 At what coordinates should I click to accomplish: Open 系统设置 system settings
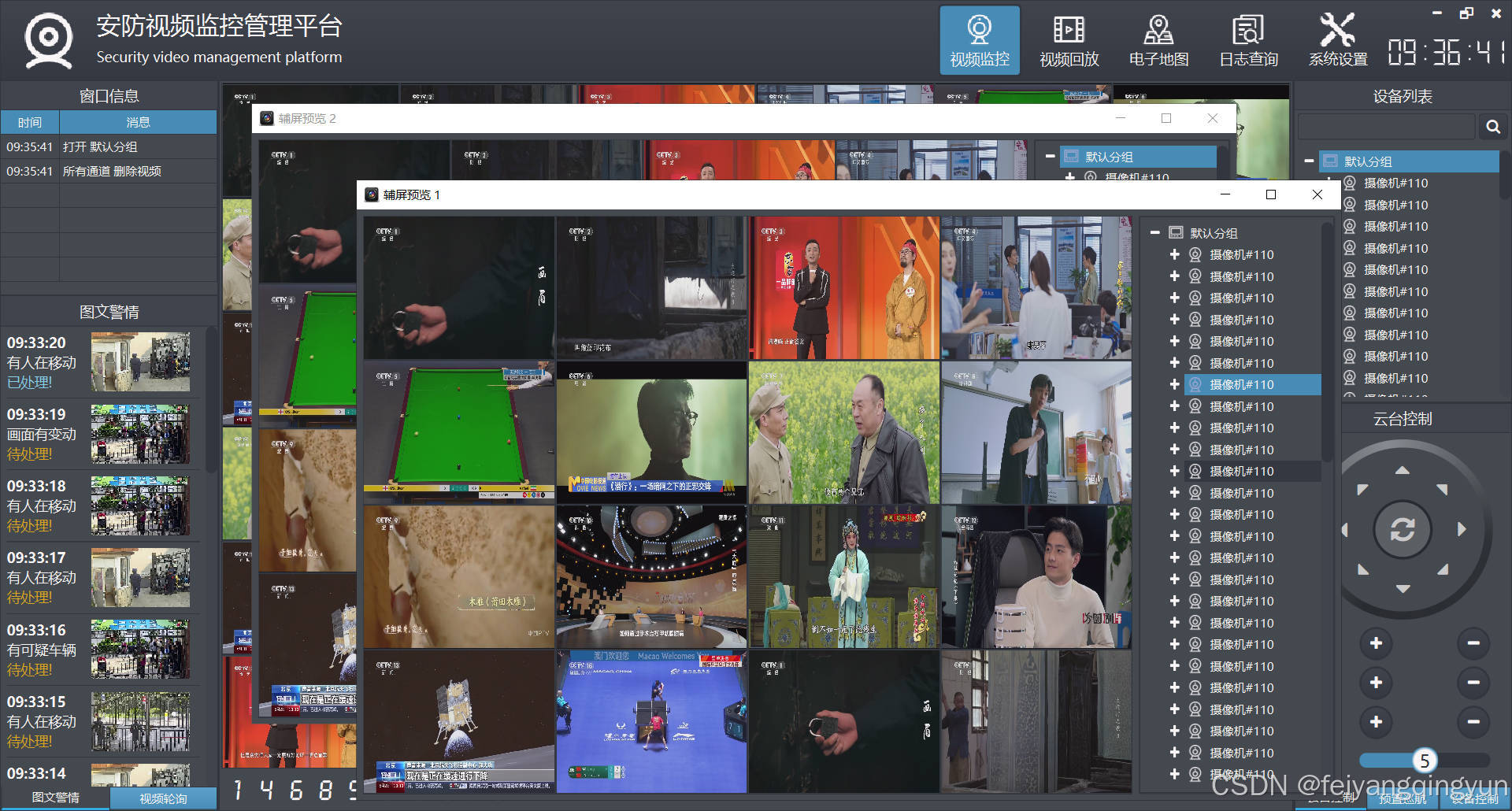tap(1338, 40)
